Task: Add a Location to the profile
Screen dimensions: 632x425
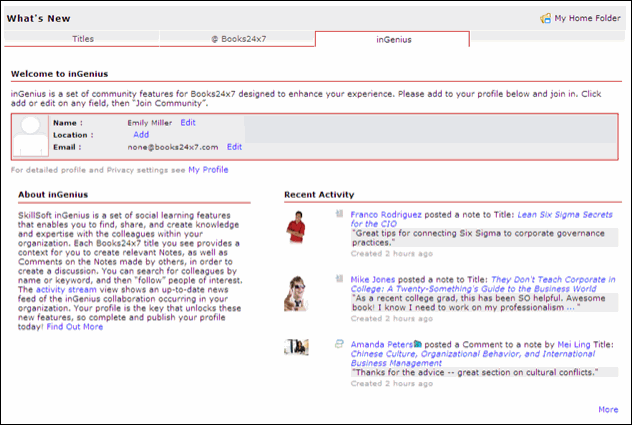Action: coord(141,135)
